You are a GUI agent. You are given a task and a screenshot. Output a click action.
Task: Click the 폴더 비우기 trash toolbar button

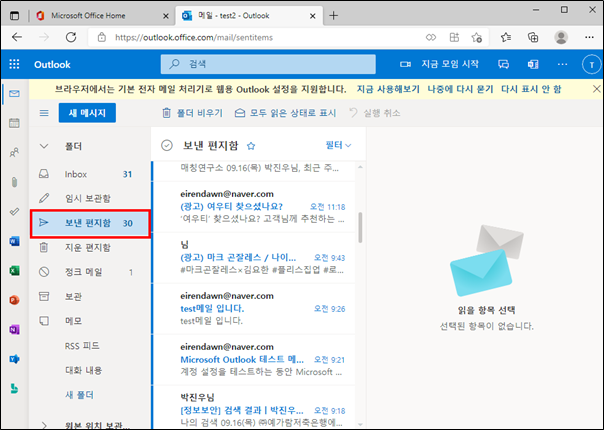click(192, 113)
